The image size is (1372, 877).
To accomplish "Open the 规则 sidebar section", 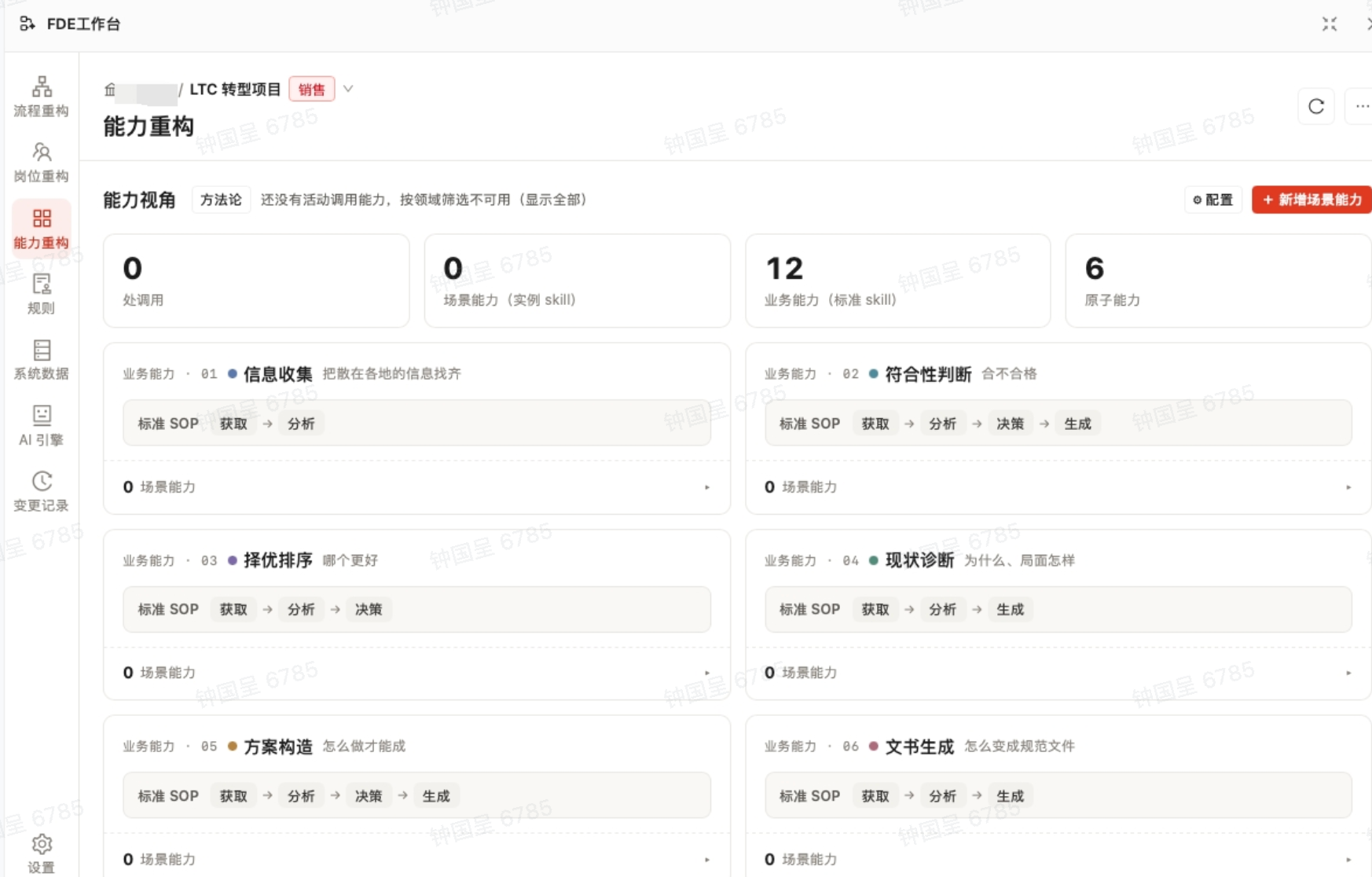I will [x=42, y=294].
